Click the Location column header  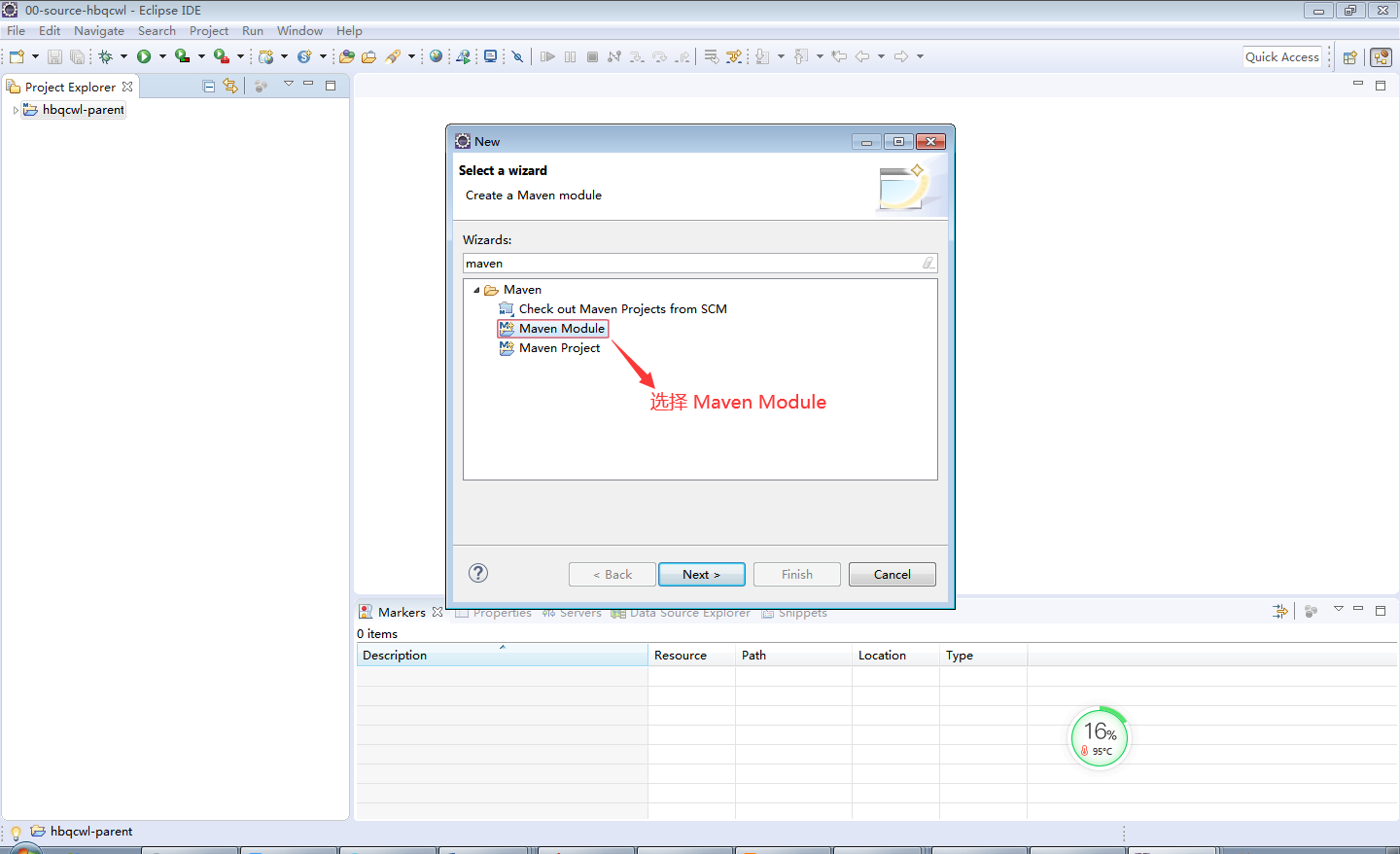coord(895,656)
